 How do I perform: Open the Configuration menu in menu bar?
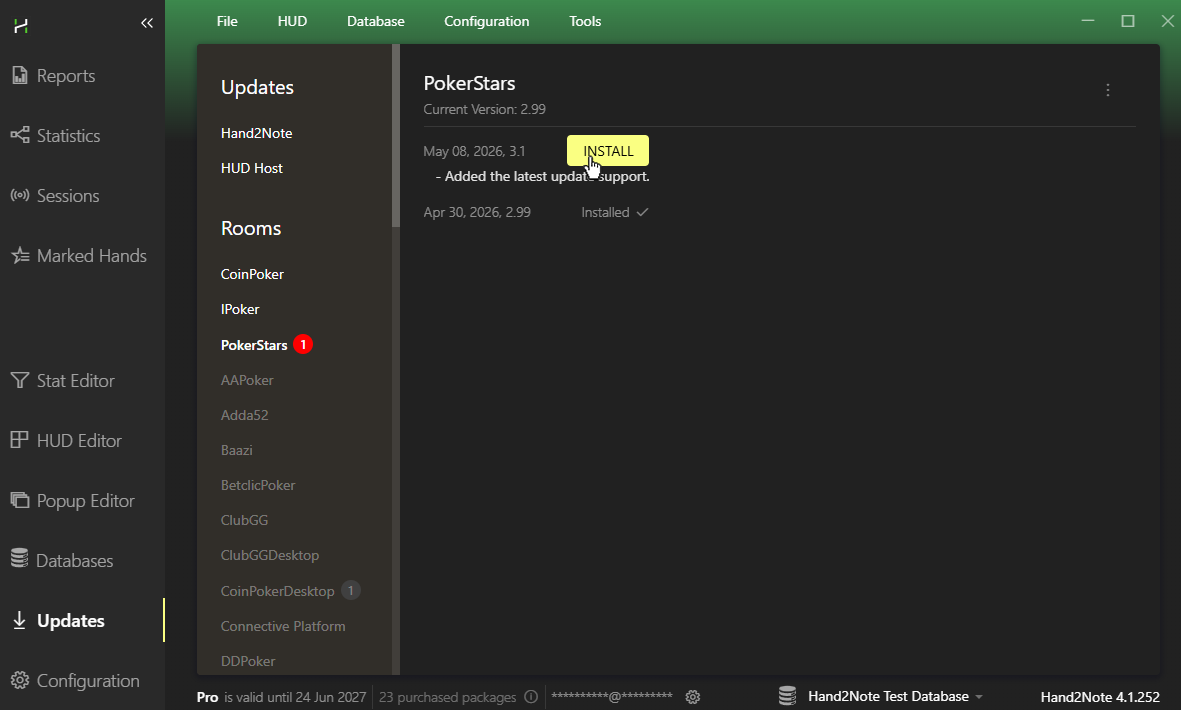click(x=487, y=21)
